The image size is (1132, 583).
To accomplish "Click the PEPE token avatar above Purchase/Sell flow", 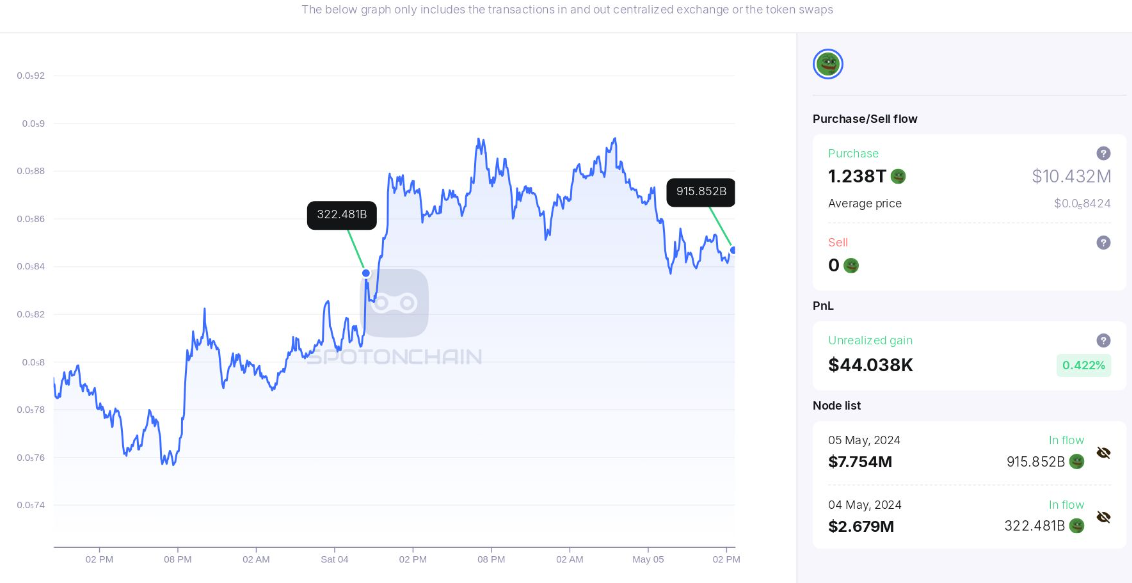I will [x=828, y=64].
